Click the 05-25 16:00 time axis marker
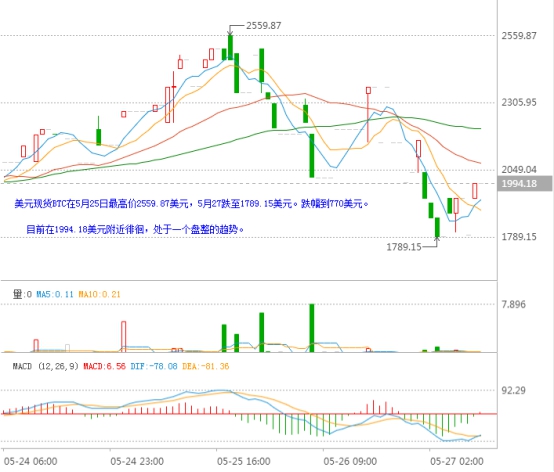 (243, 461)
